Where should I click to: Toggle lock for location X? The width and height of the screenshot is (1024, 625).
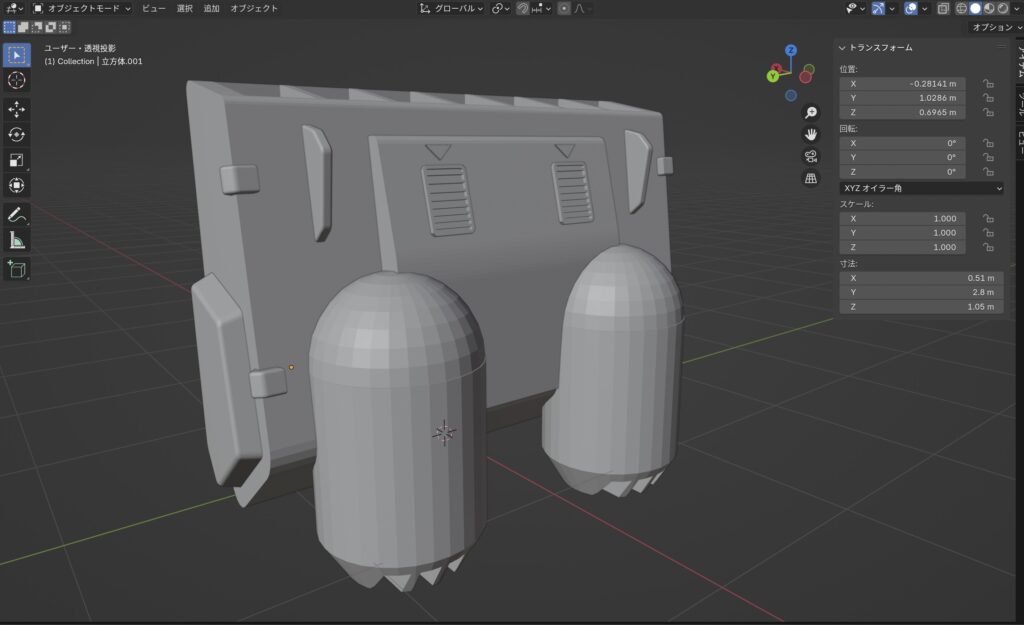(x=987, y=84)
